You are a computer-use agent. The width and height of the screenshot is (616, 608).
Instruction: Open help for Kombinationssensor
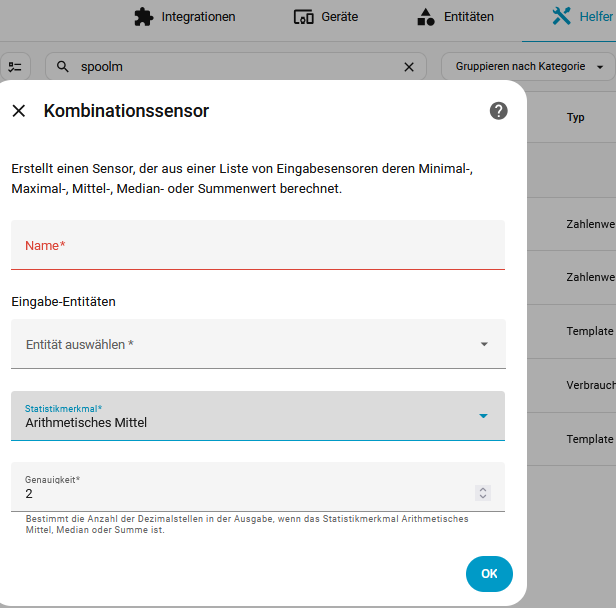[498, 111]
